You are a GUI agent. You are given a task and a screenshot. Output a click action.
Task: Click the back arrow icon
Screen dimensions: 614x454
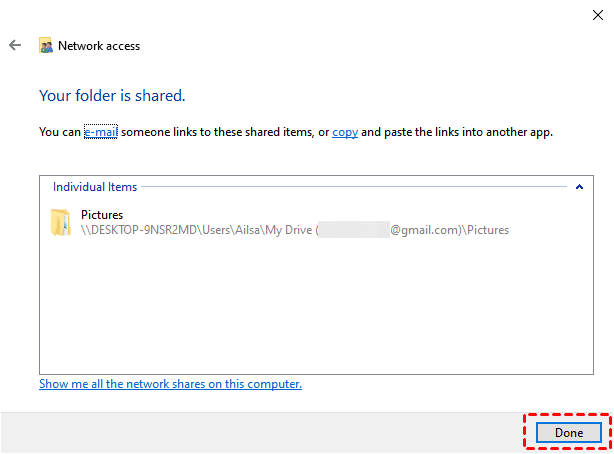click(x=15, y=46)
